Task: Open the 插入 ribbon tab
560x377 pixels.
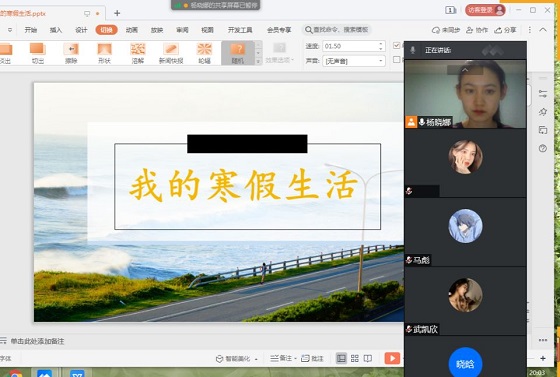Action: pos(56,30)
